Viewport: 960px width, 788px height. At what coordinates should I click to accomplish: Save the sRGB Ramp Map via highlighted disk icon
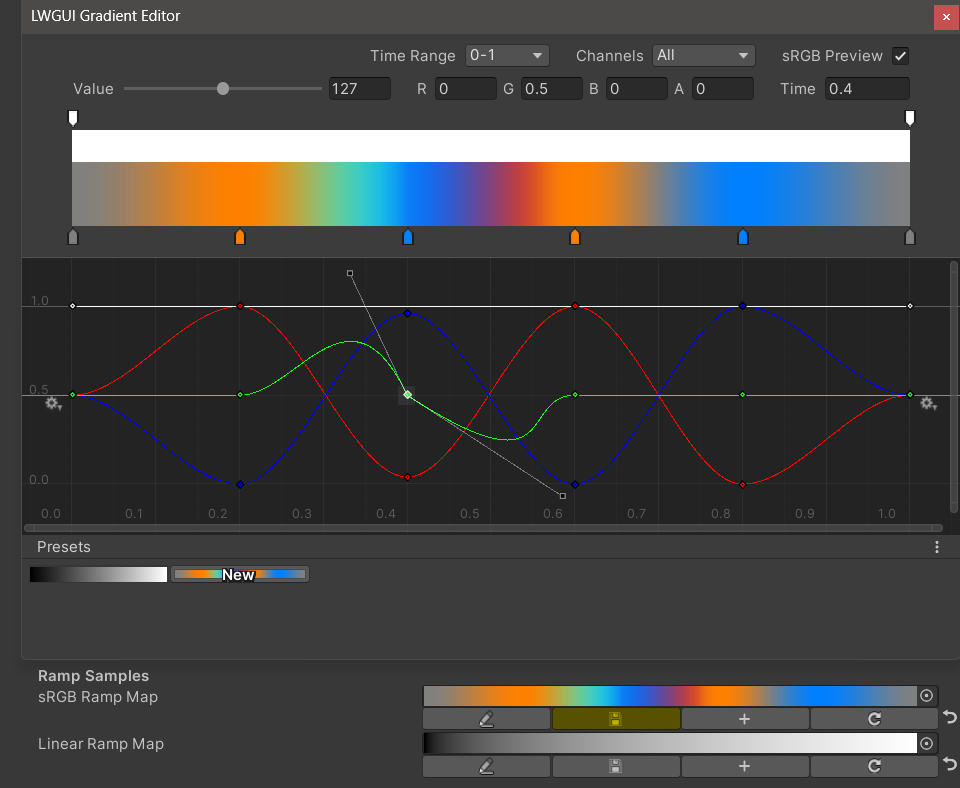pyautogui.click(x=615, y=719)
